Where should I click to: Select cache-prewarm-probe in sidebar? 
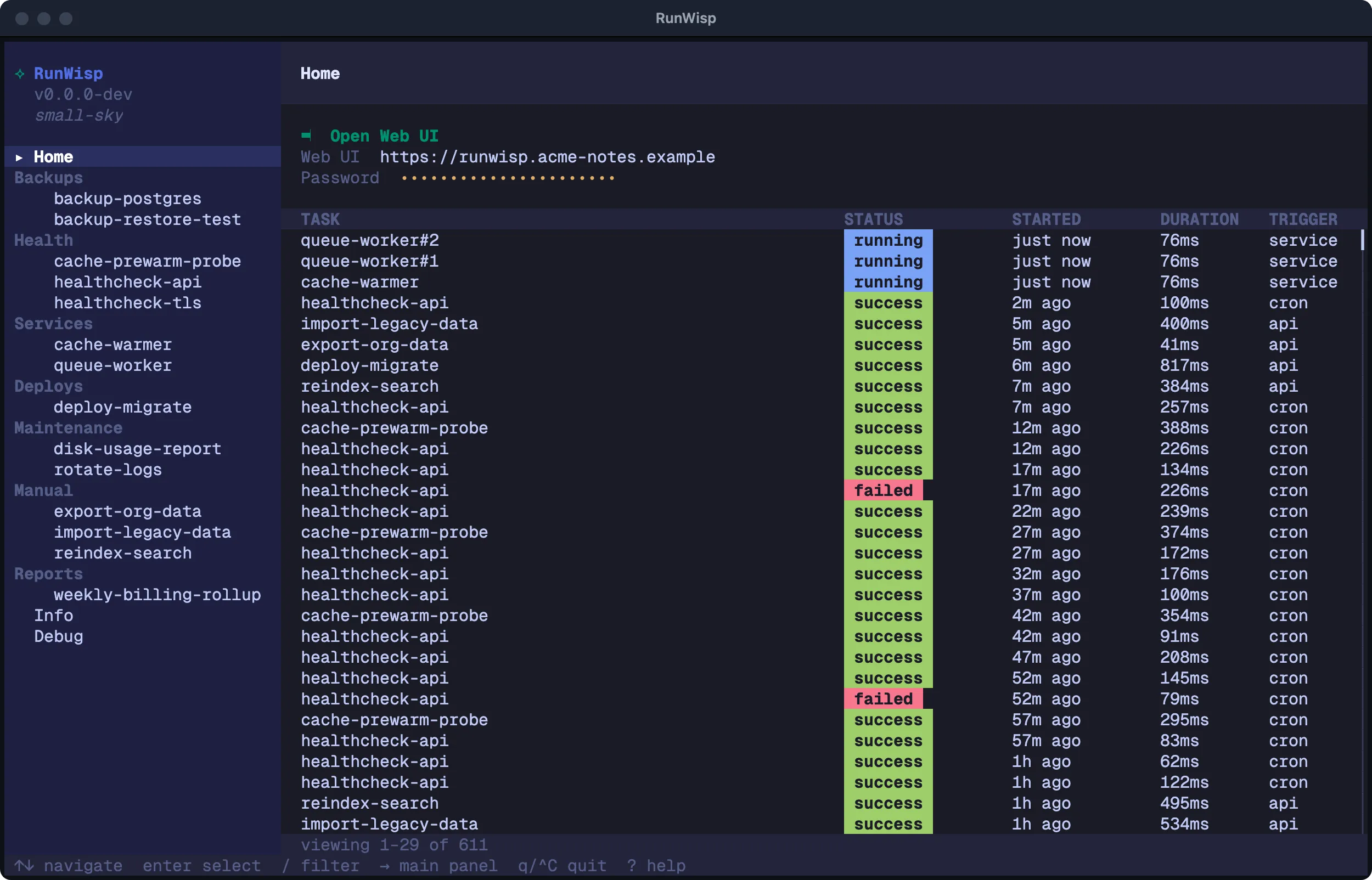[x=147, y=261]
